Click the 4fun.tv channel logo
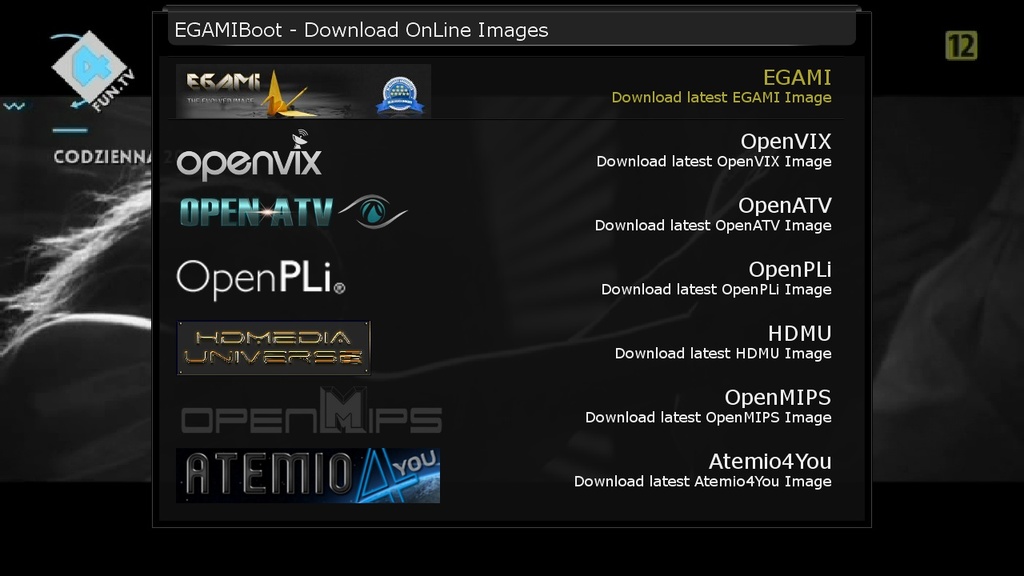 [x=93, y=71]
